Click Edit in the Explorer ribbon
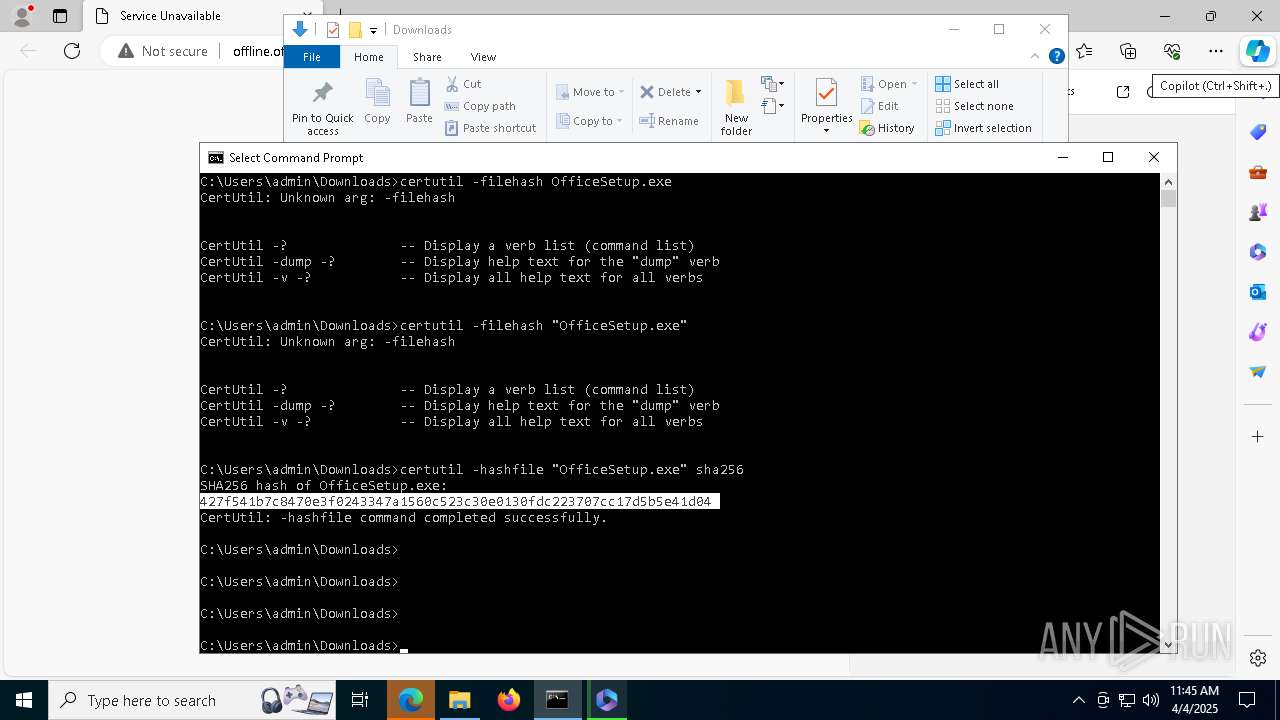Image resolution: width=1280 pixels, height=720 pixels. coord(879,106)
